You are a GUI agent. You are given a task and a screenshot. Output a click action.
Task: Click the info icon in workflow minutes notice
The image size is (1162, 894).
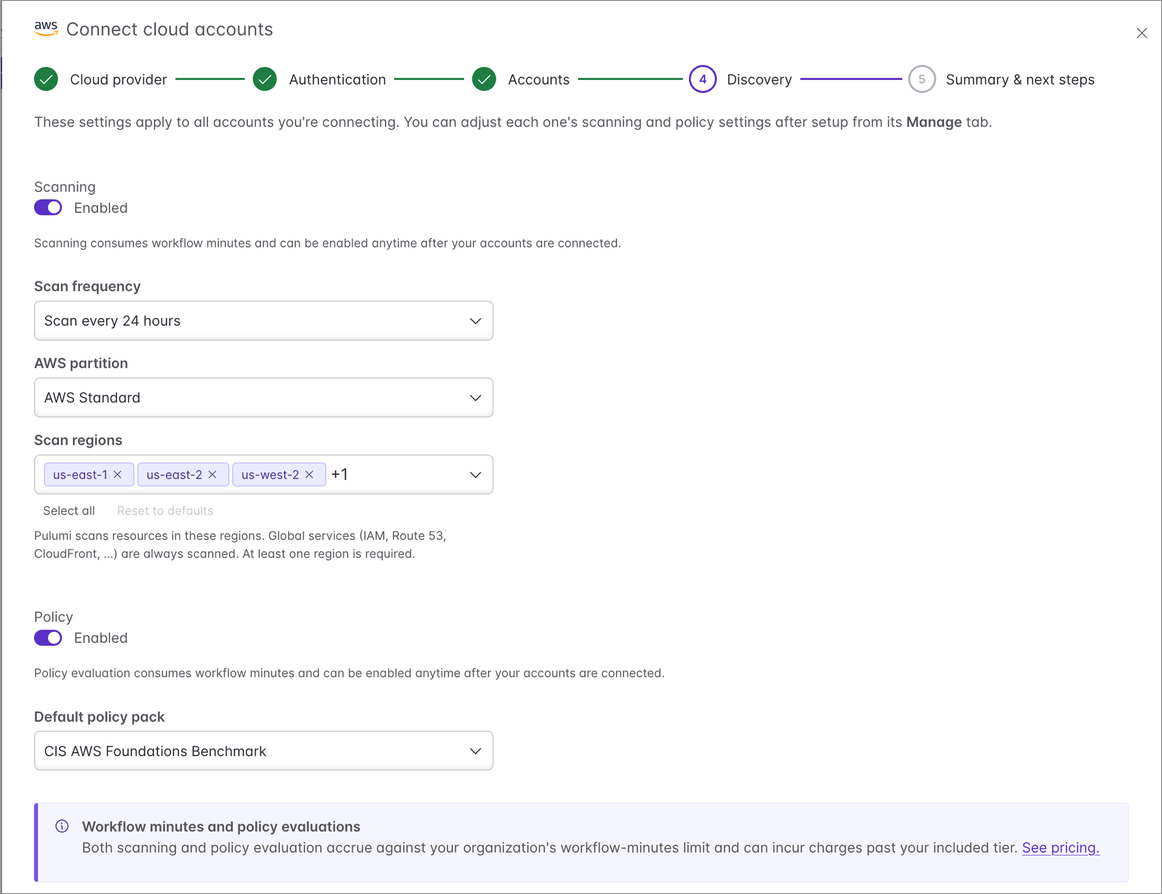coord(62,827)
